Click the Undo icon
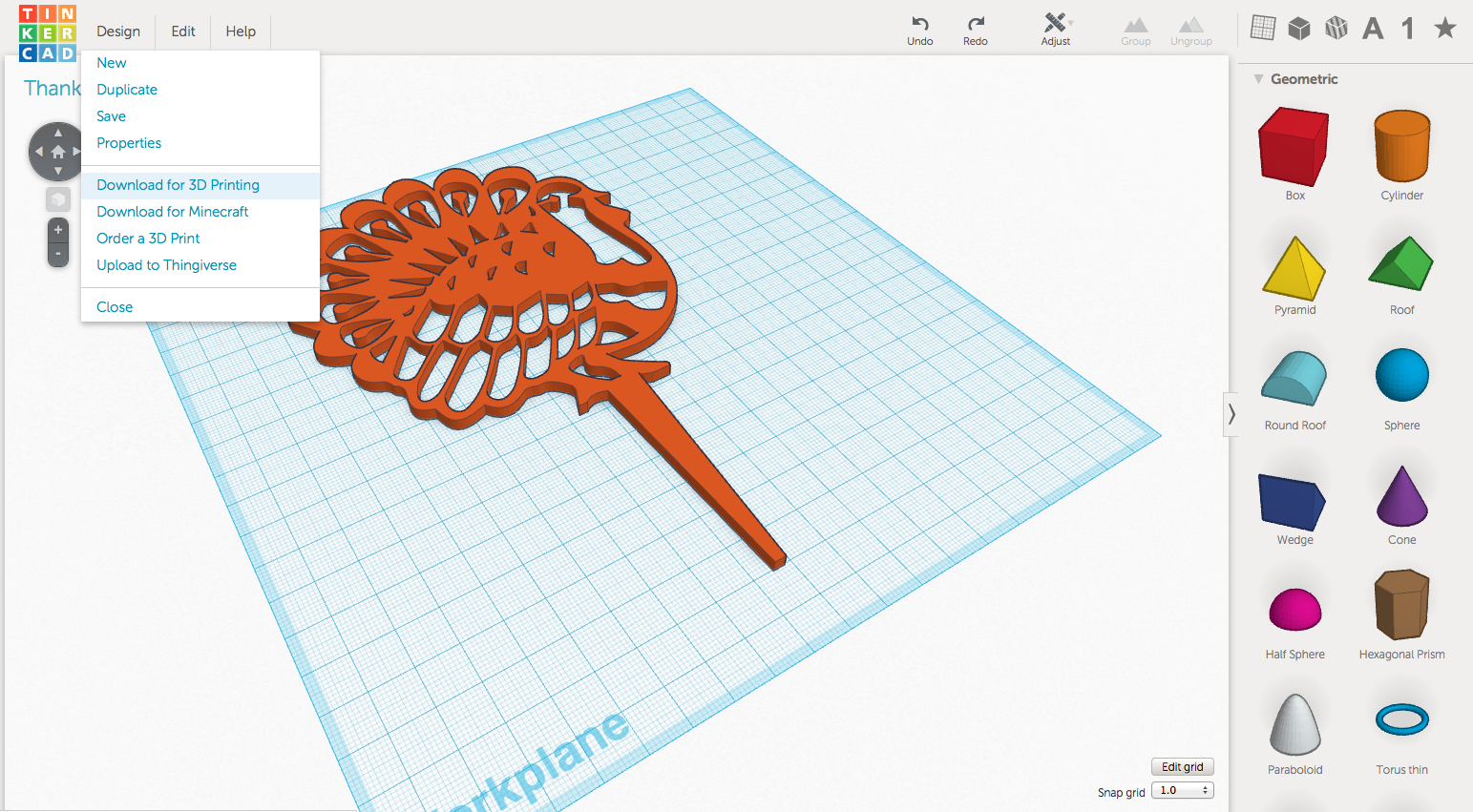Image resolution: width=1473 pixels, height=812 pixels. (x=918, y=24)
